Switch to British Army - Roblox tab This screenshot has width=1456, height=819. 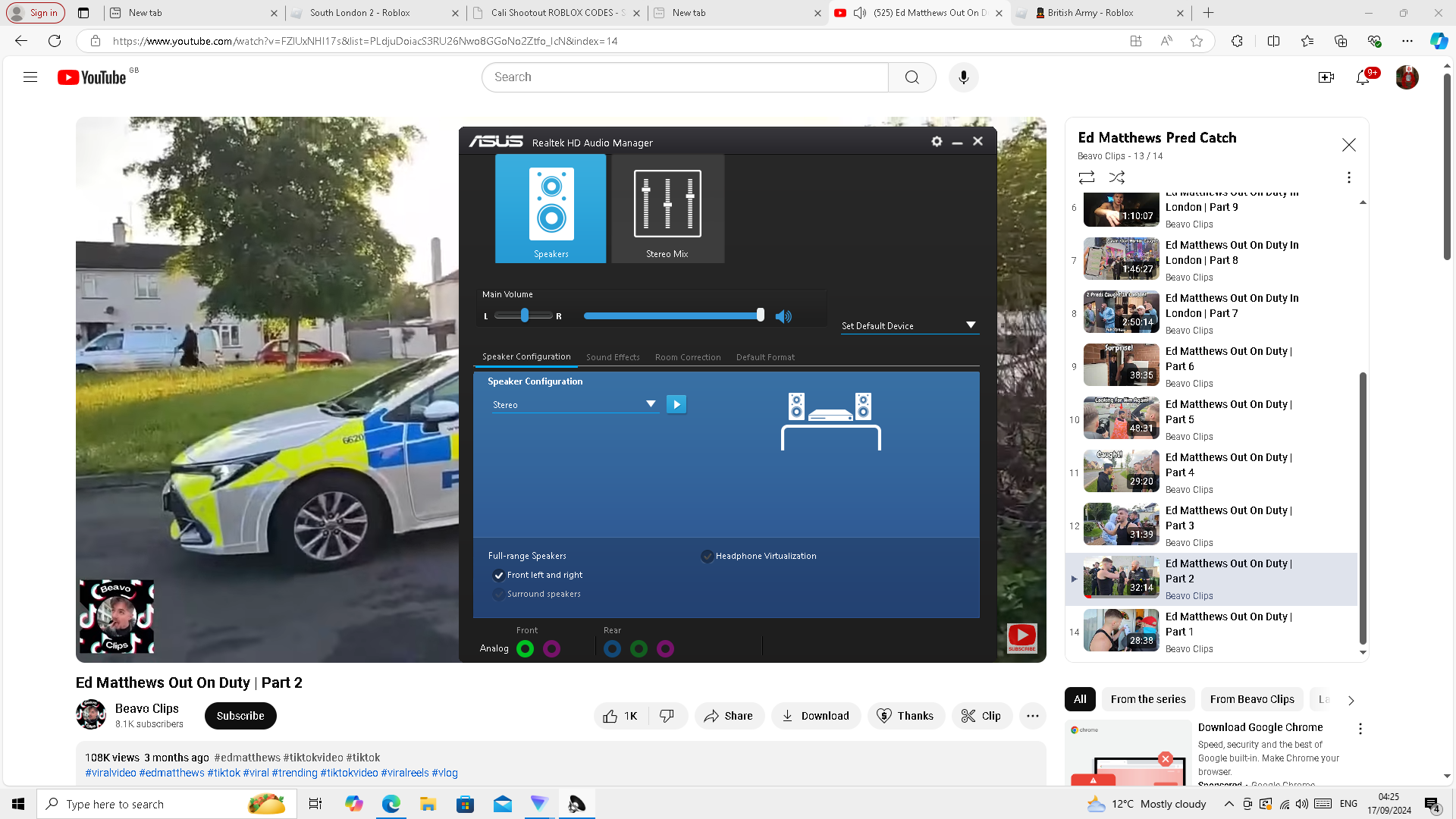[1100, 13]
